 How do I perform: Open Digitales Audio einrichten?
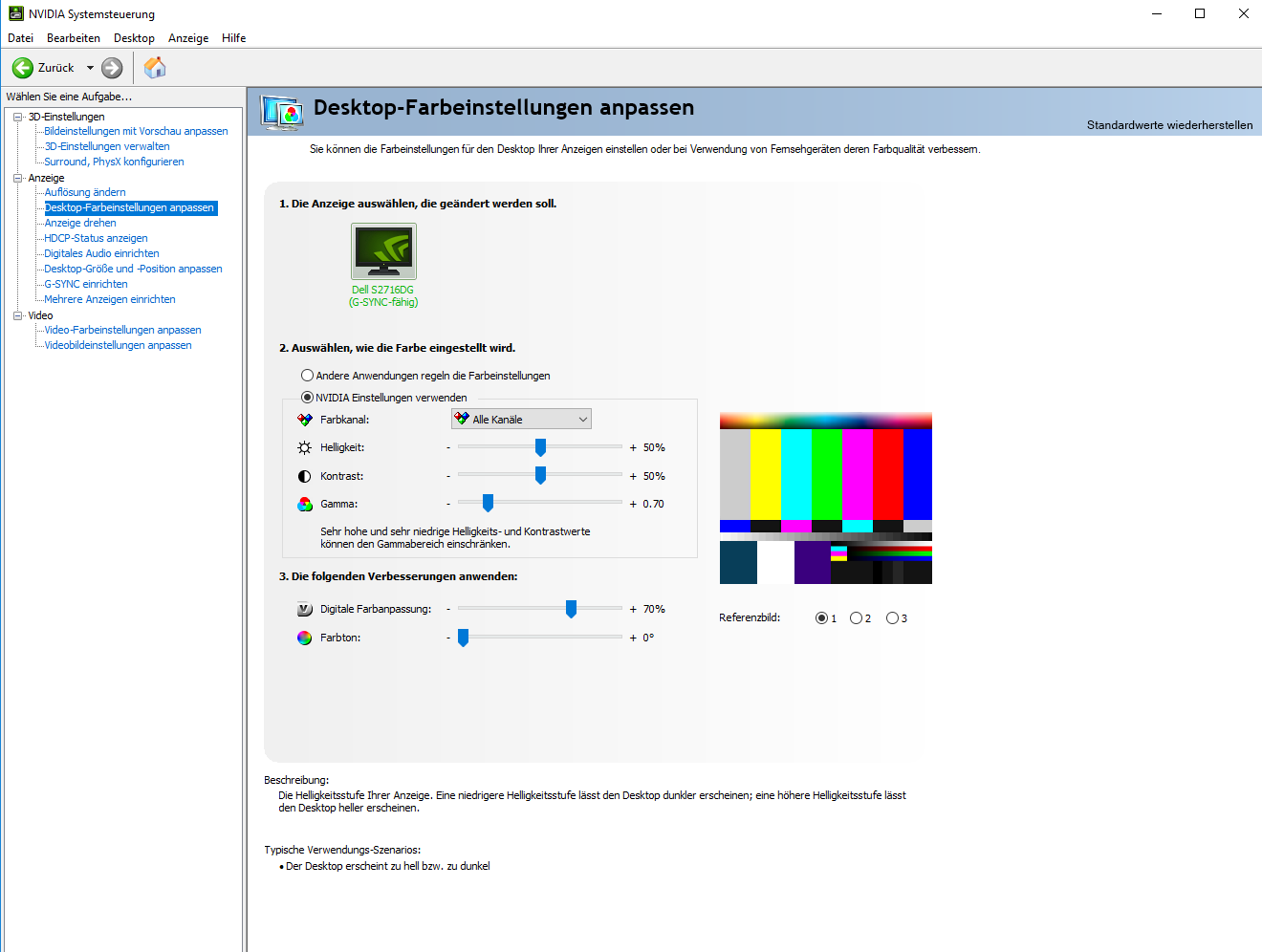(101, 253)
